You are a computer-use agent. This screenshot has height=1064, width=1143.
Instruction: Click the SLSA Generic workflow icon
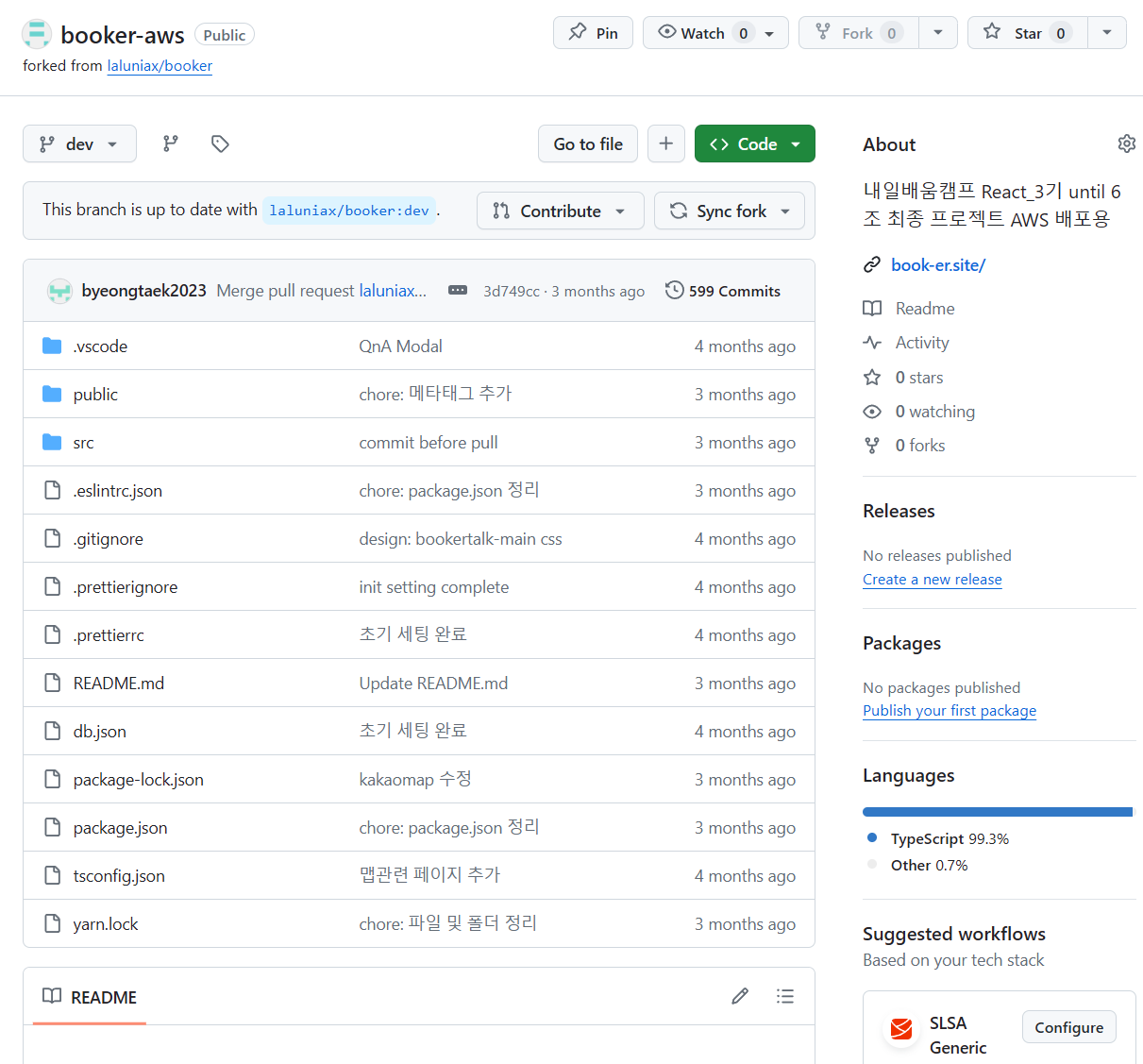pyautogui.click(x=901, y=1028)
